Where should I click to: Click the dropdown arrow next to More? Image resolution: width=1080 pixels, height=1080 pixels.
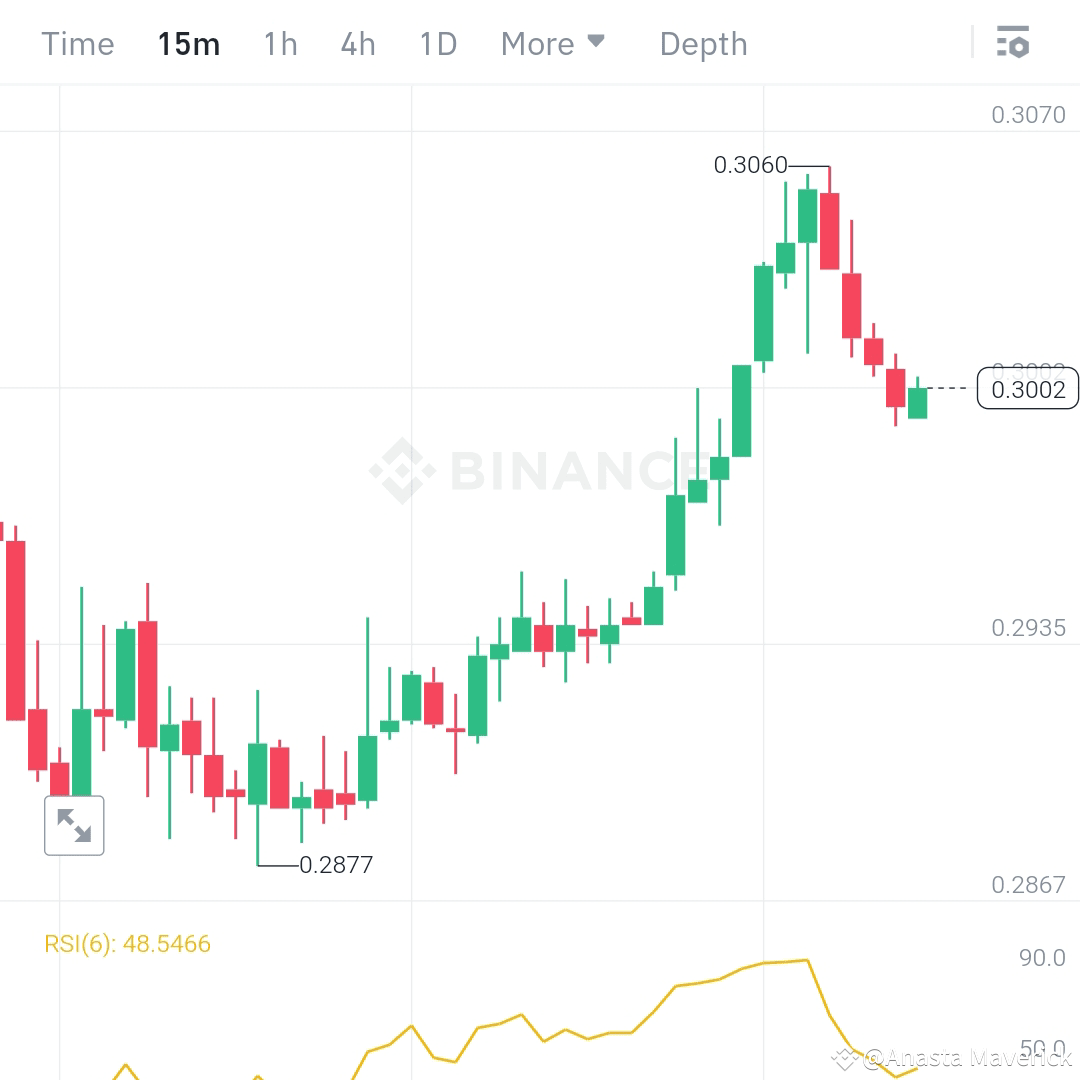point(597,41)
